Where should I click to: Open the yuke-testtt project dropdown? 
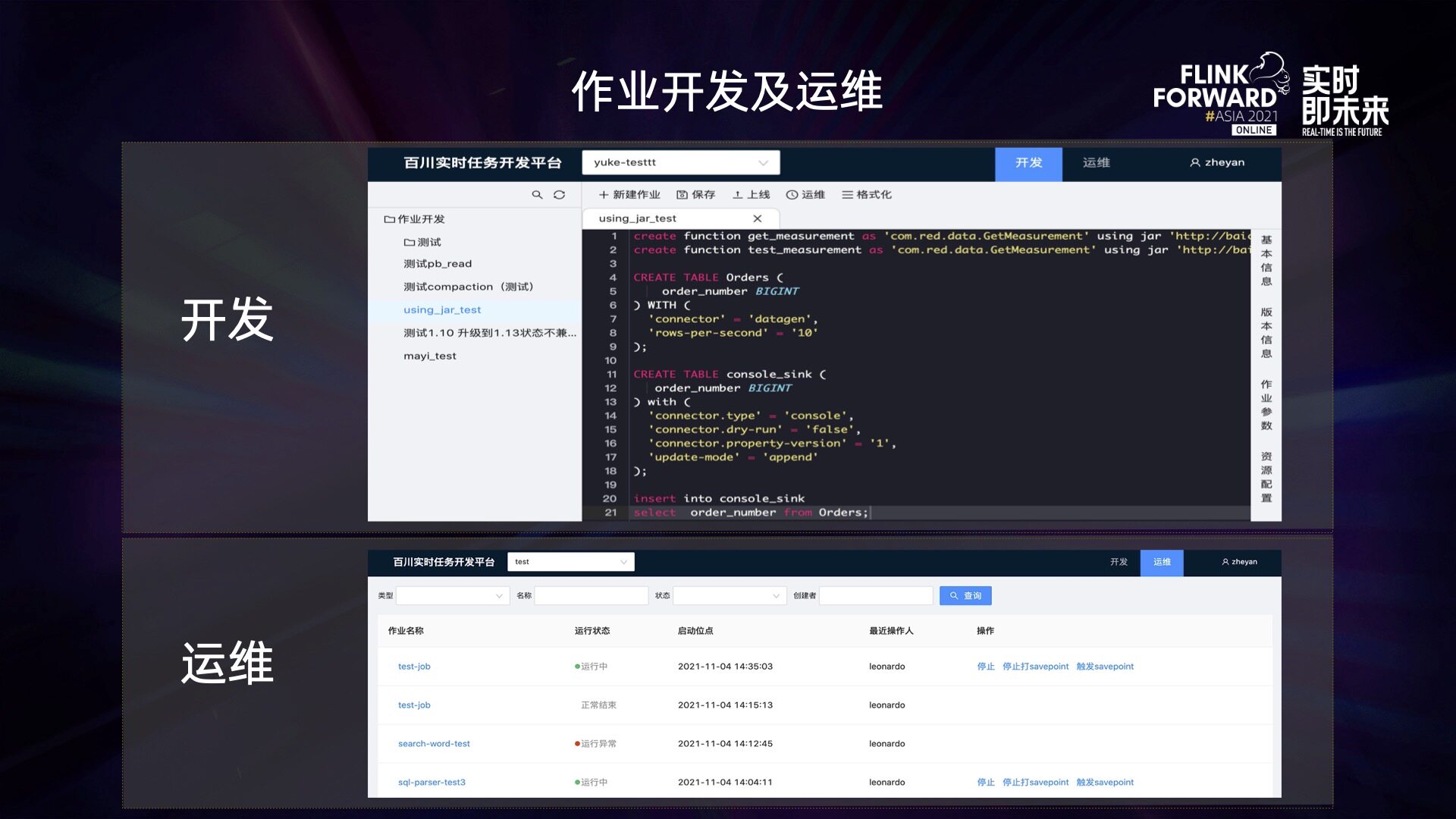[x=680, y=162]
